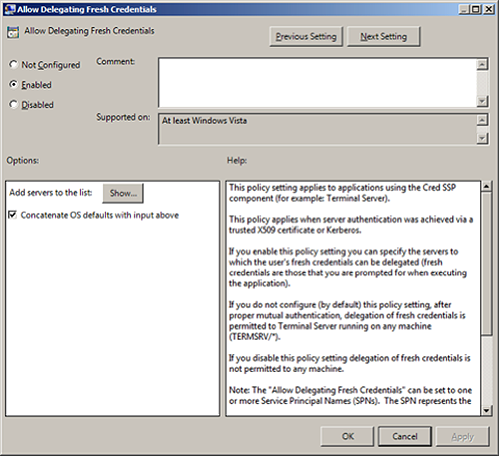Screen dimensions: 500x457
Task: Click the policy setting icon beside the title
Action: [x=13, y=32]
